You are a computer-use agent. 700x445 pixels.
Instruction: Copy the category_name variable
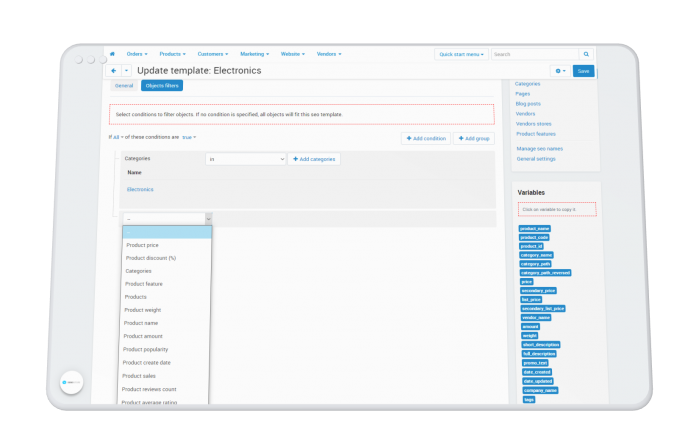pyautogui.click(x=537, y=255)
